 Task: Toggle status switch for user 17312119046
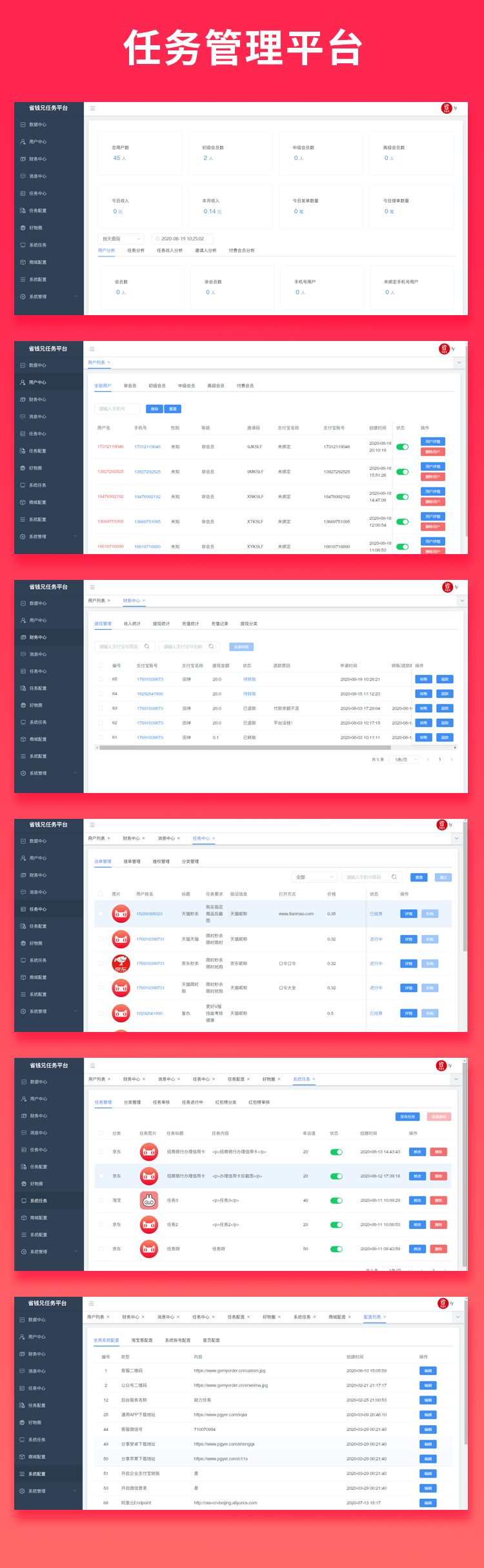[402, 447]
